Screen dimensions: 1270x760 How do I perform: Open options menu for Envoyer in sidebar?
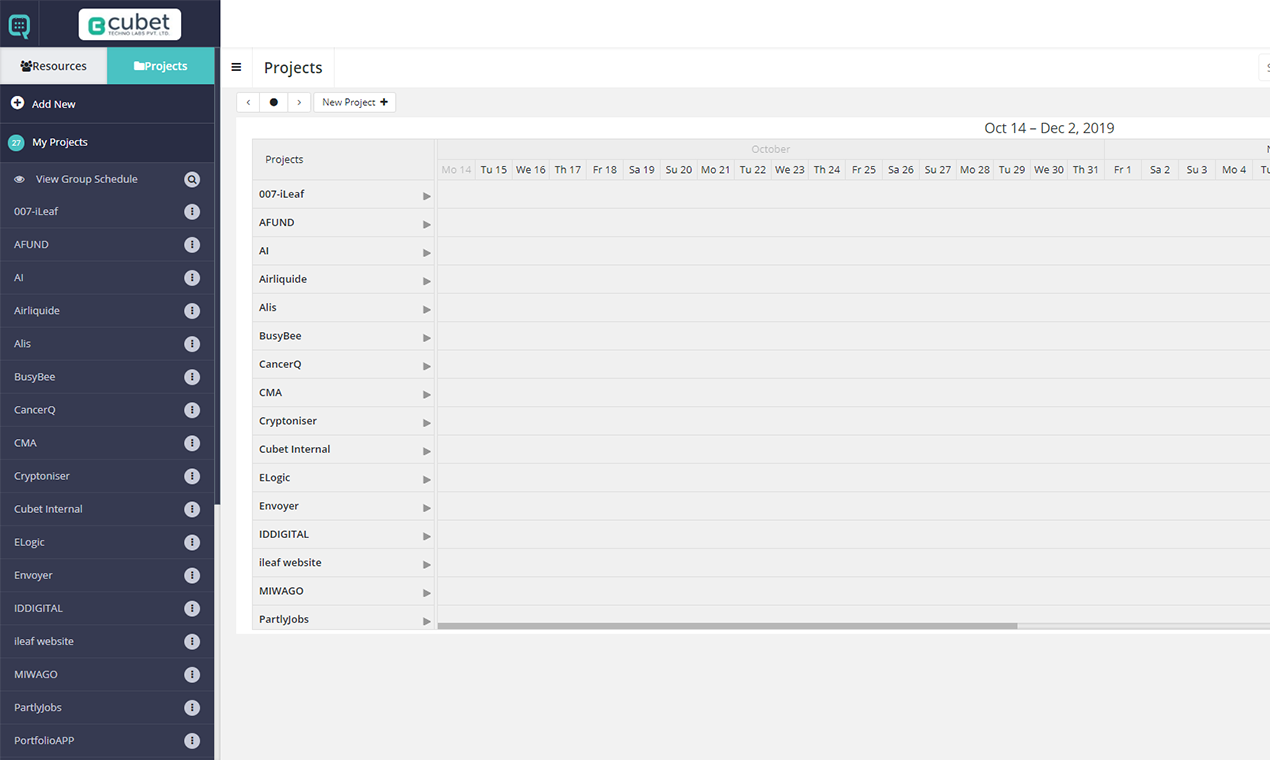192,575
